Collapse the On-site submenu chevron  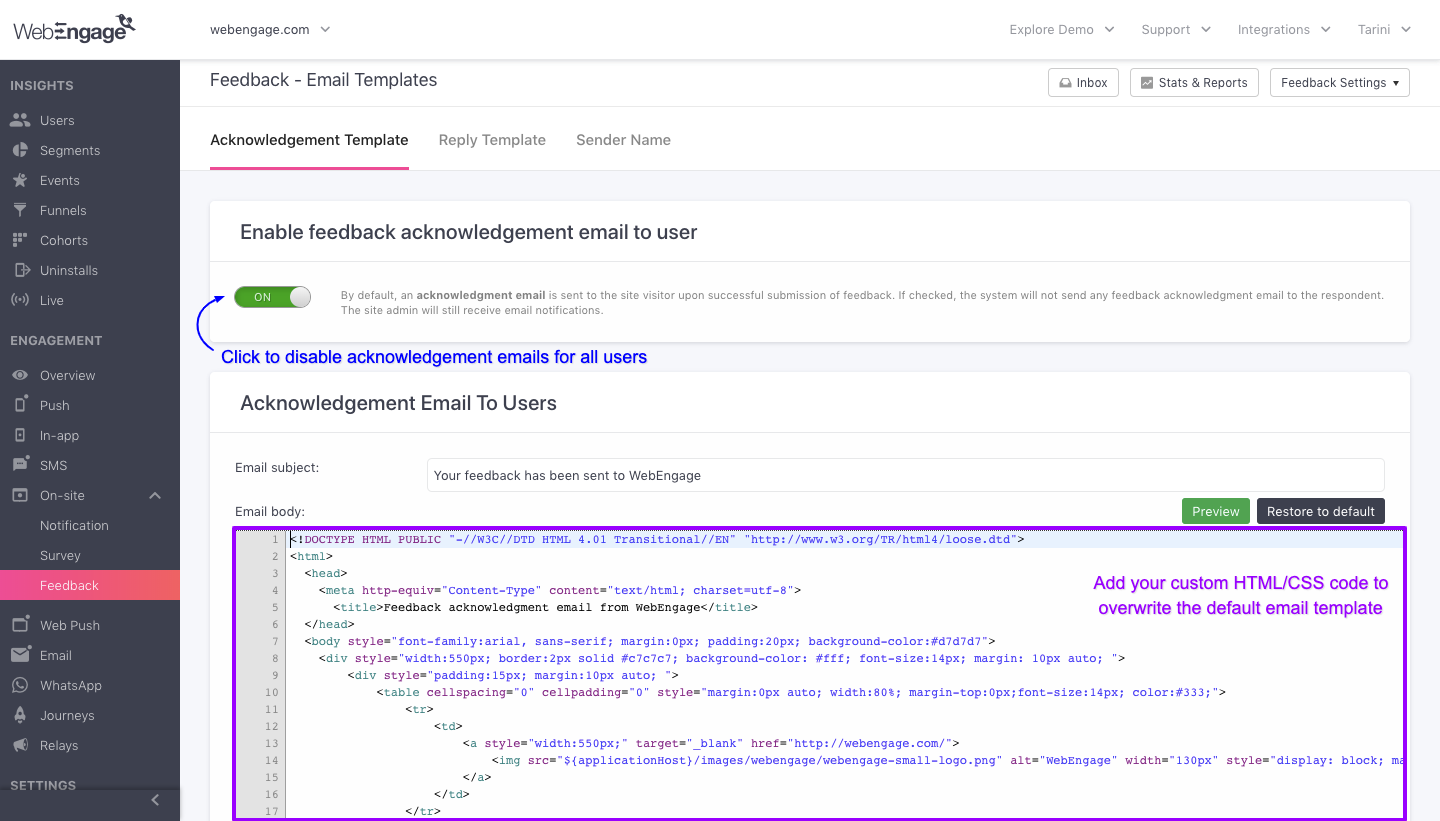tap(155, 495)
